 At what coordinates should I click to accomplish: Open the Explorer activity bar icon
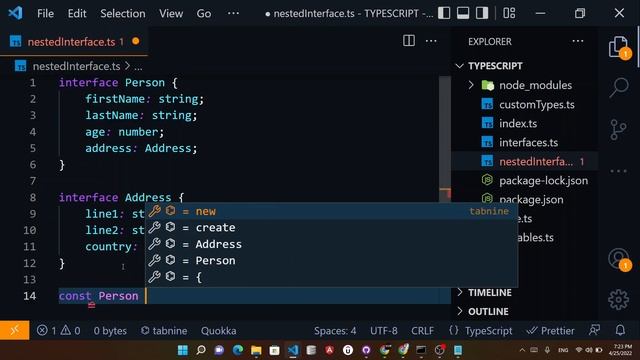point(619,47)
